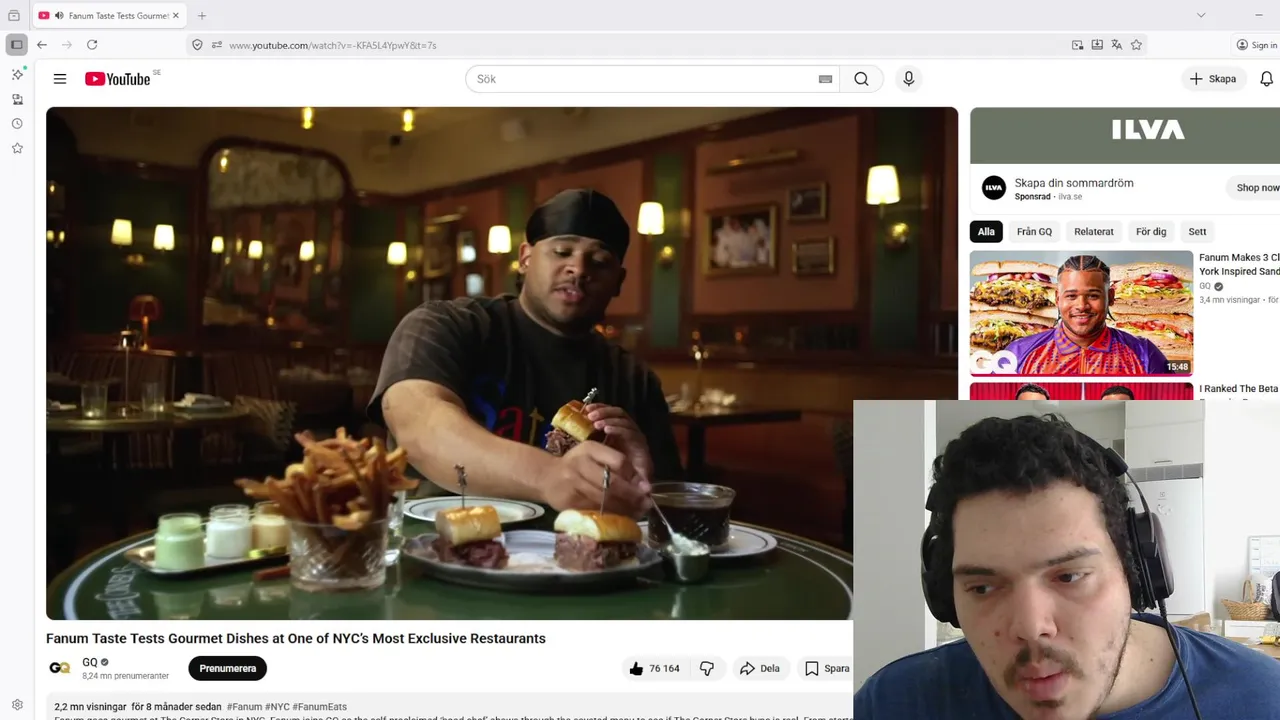This screenshot has width=1280, height=720.
Task: Sign in to the browser account
Action: (1257, 45)
